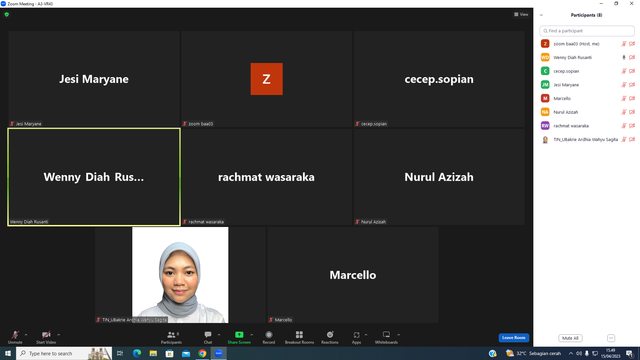The width and height of the screenshot is (640, 360).
Task: Open File Explorer from the taskbar
Action: [153, 353]
